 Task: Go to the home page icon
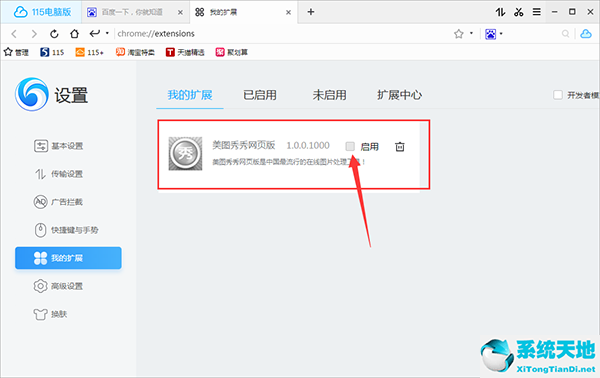[74, 34]
